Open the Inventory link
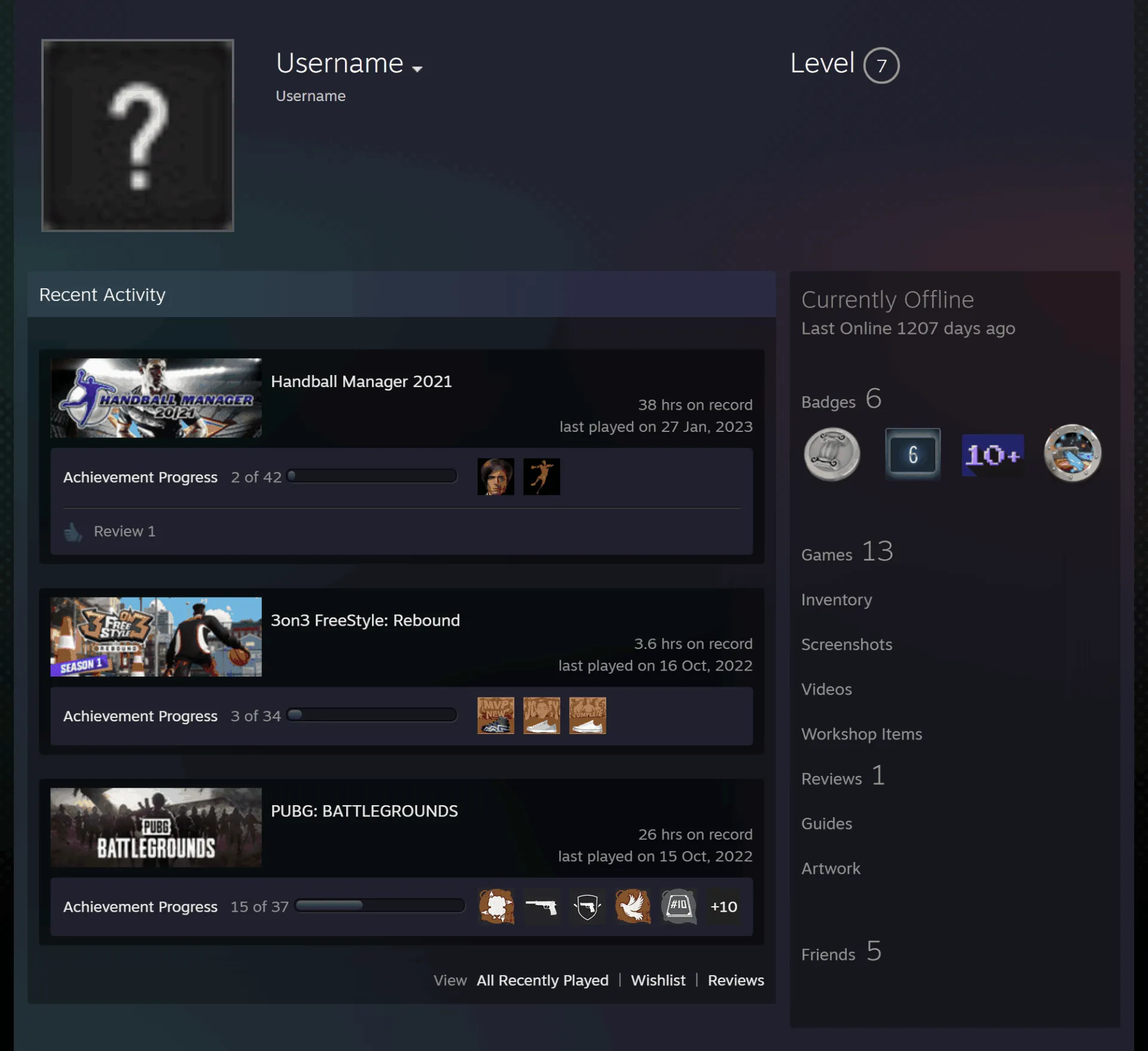Image resolution: width=1148 pixels, height=1051 pixels. (x=836, y=599)
